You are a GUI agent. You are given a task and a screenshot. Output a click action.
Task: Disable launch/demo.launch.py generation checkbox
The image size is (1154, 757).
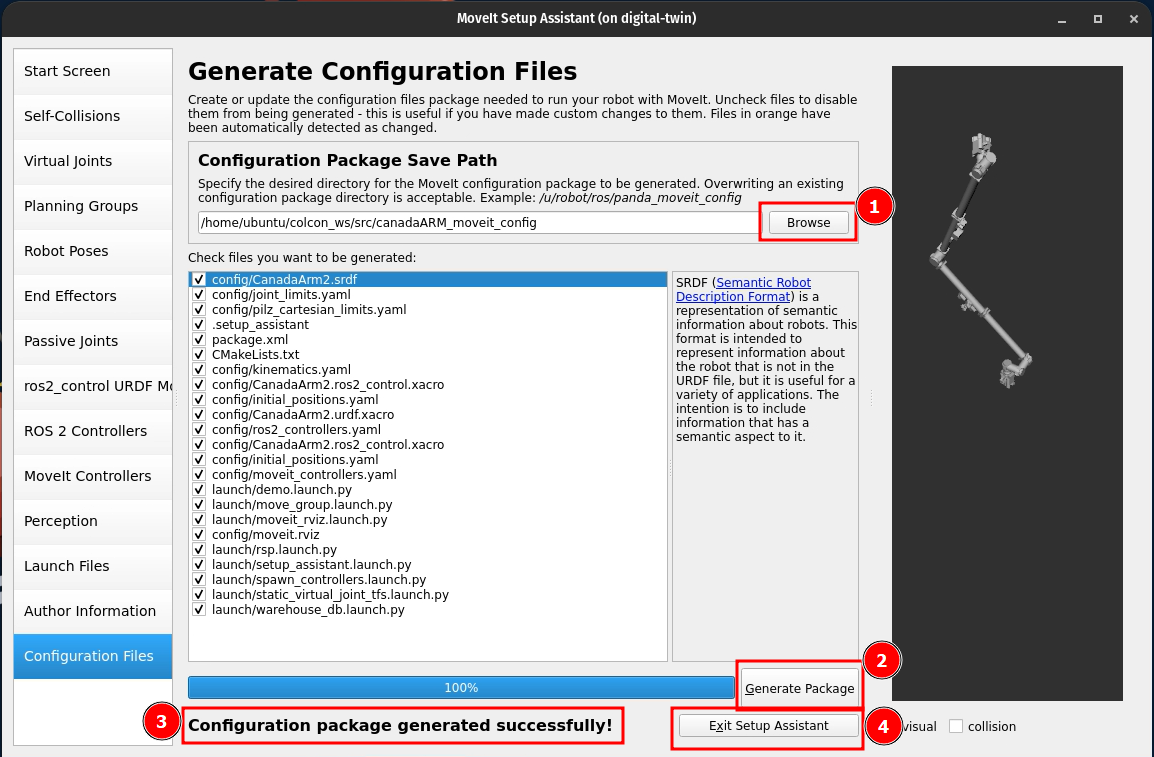click(x=199, y=490)
